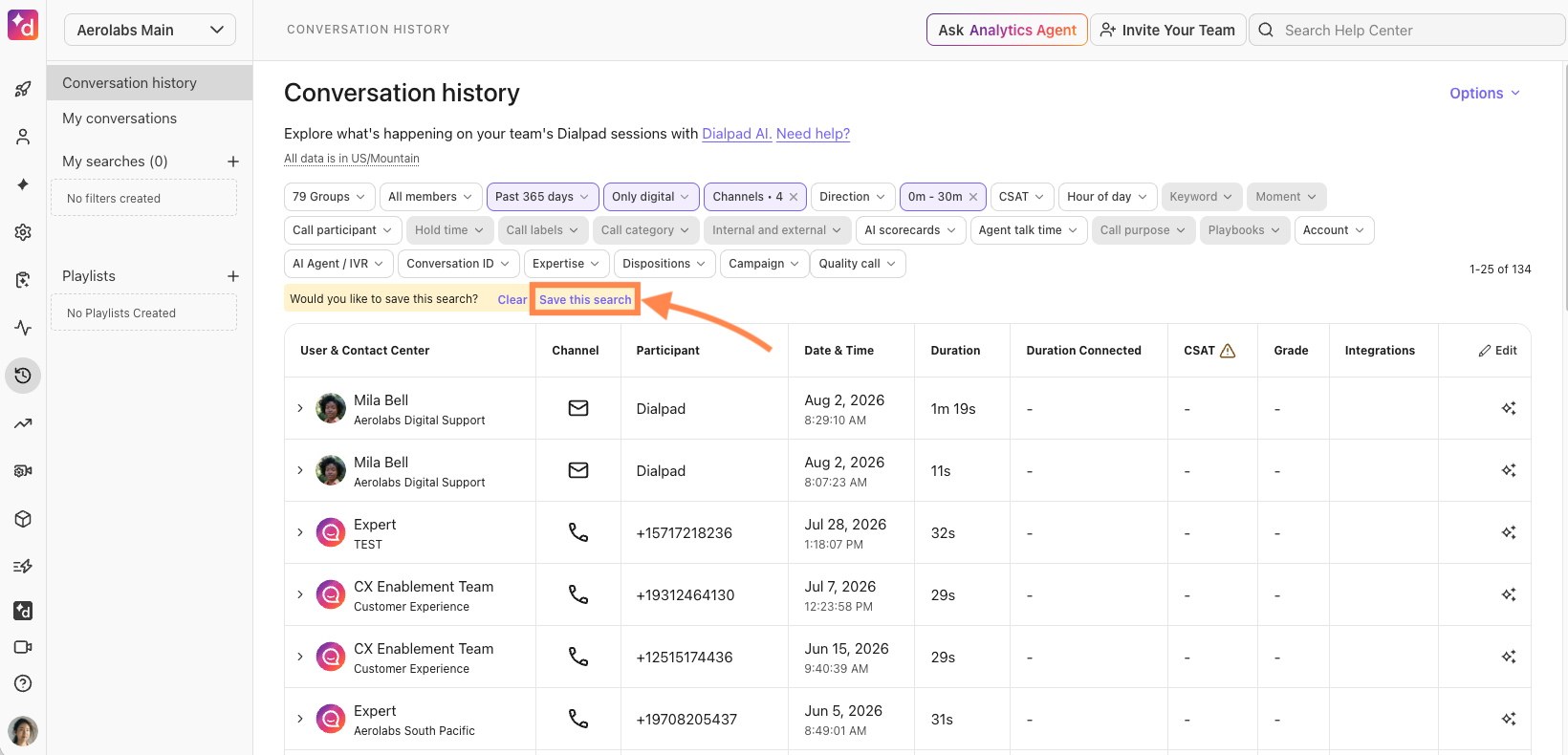Viewport: 1568px width, 755px height.
Task: Click the Duration Connected column header
Action: click(x=1083, y=351)
